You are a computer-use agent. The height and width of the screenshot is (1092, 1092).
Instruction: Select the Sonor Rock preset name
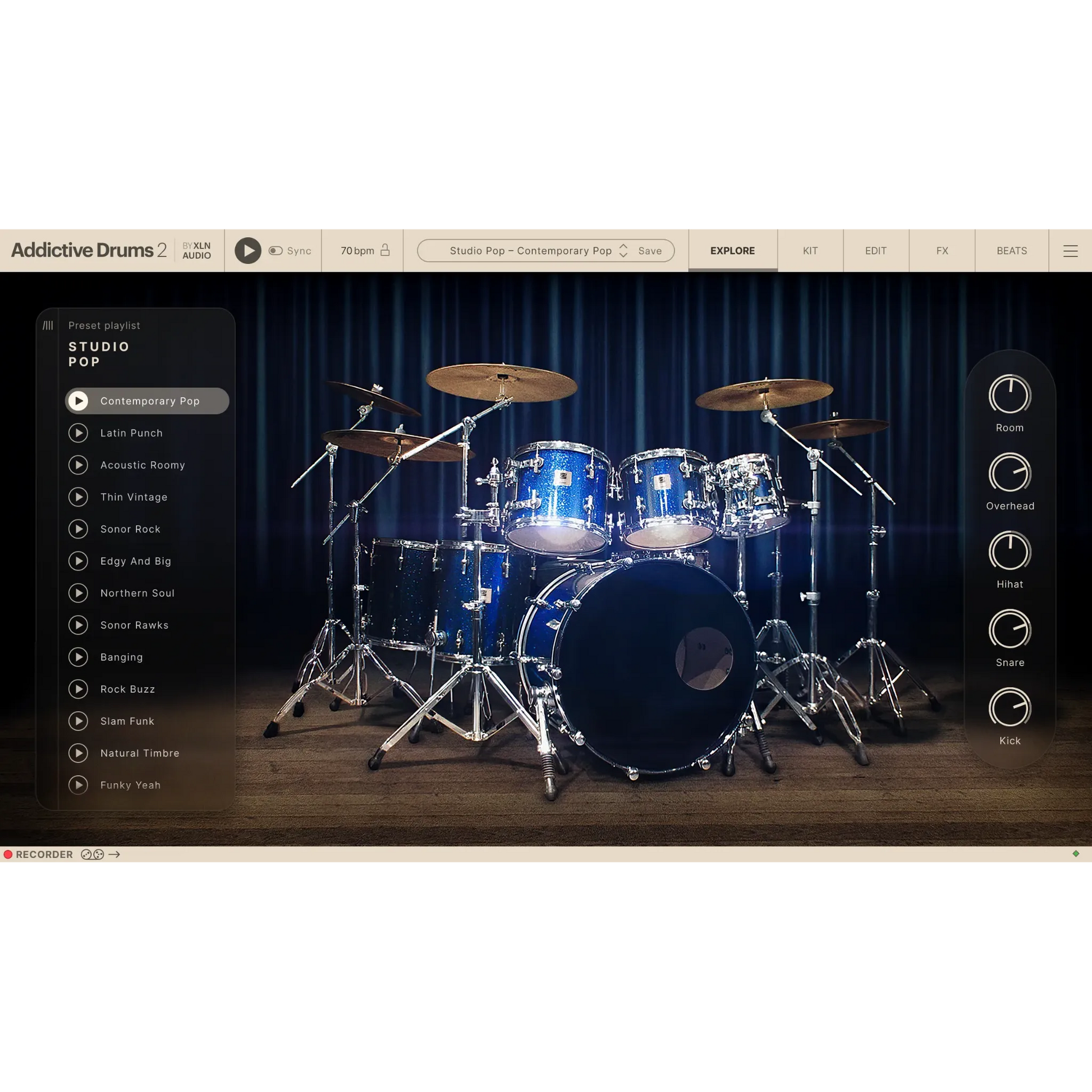click(131, 529)
